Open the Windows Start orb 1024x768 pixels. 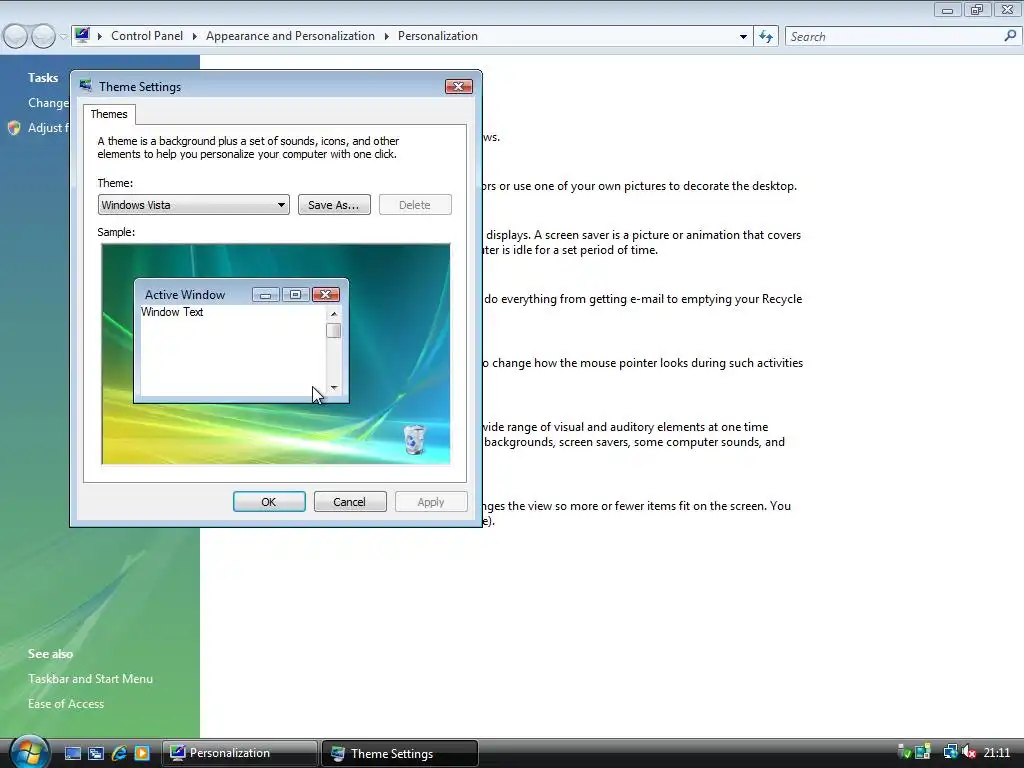click(29, 752)
